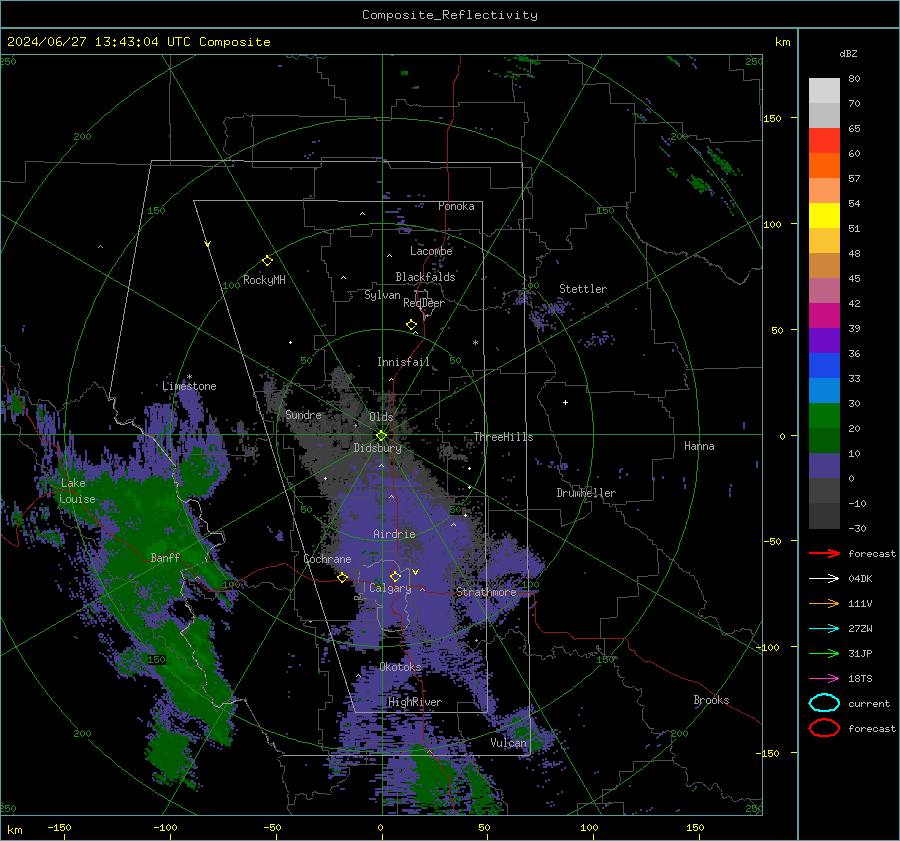Image resolution: width=900 pixels, height=841 pixels.
Task: Click the Airdrie city label
Action: [394, 534]
